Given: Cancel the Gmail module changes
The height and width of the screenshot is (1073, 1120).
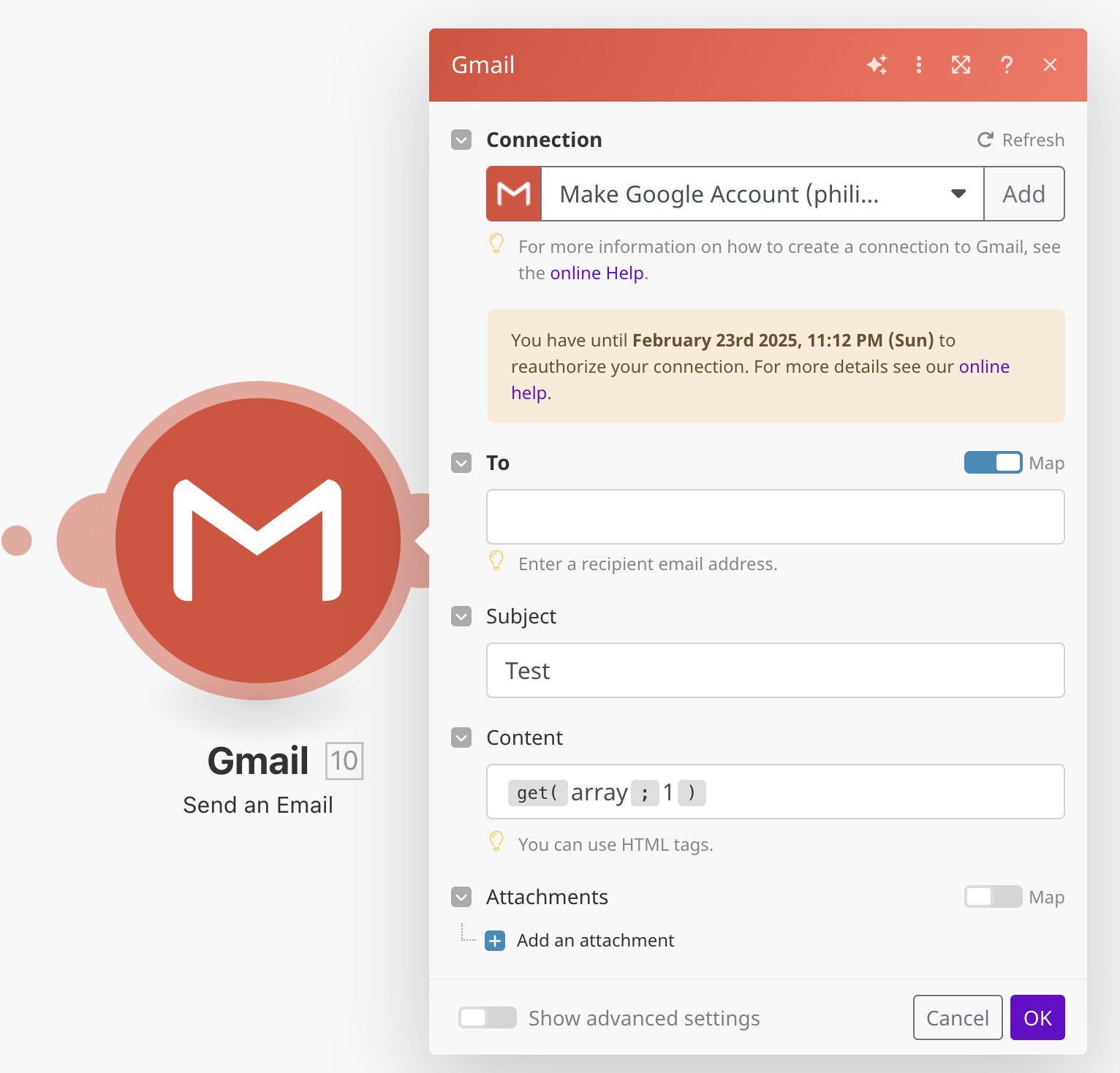Looking at the screenshot, I should (958, 1017).
